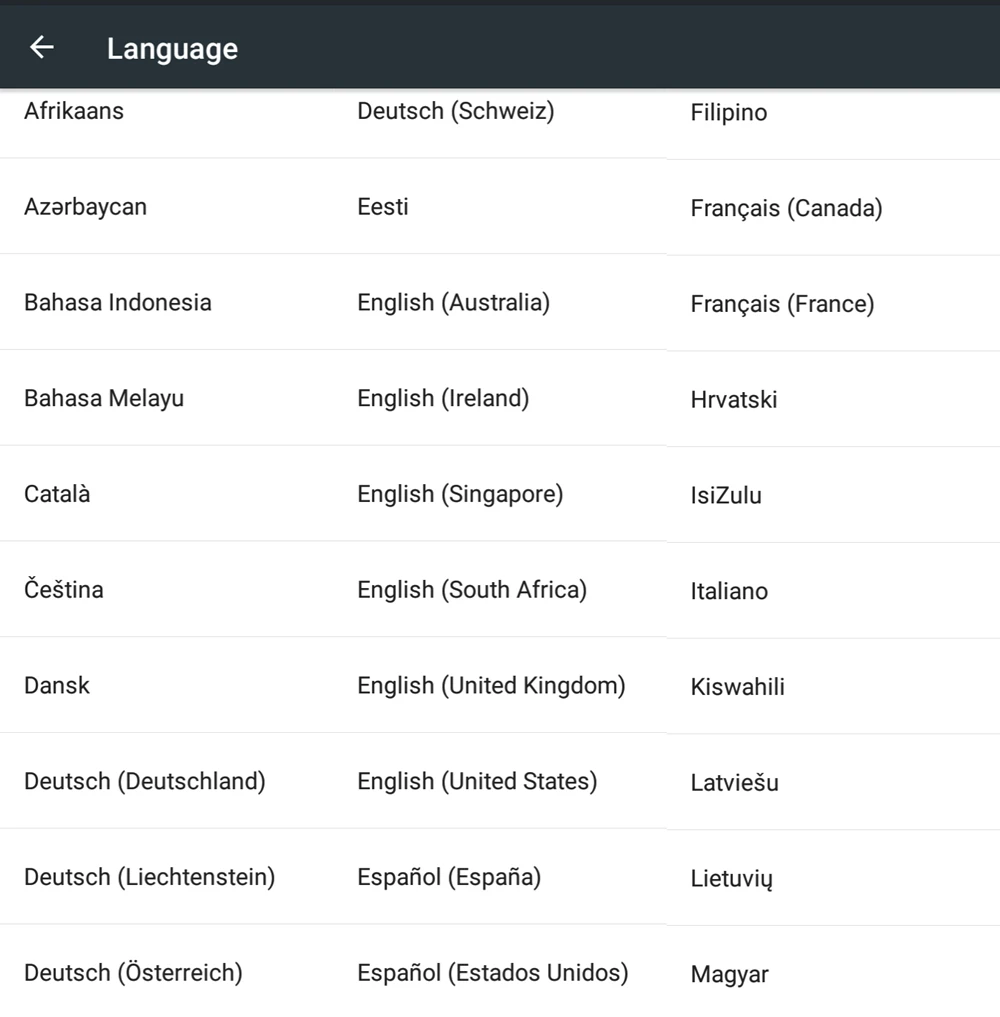
Task: Select Français (Canada)
Action: click(x=786, y=209)
